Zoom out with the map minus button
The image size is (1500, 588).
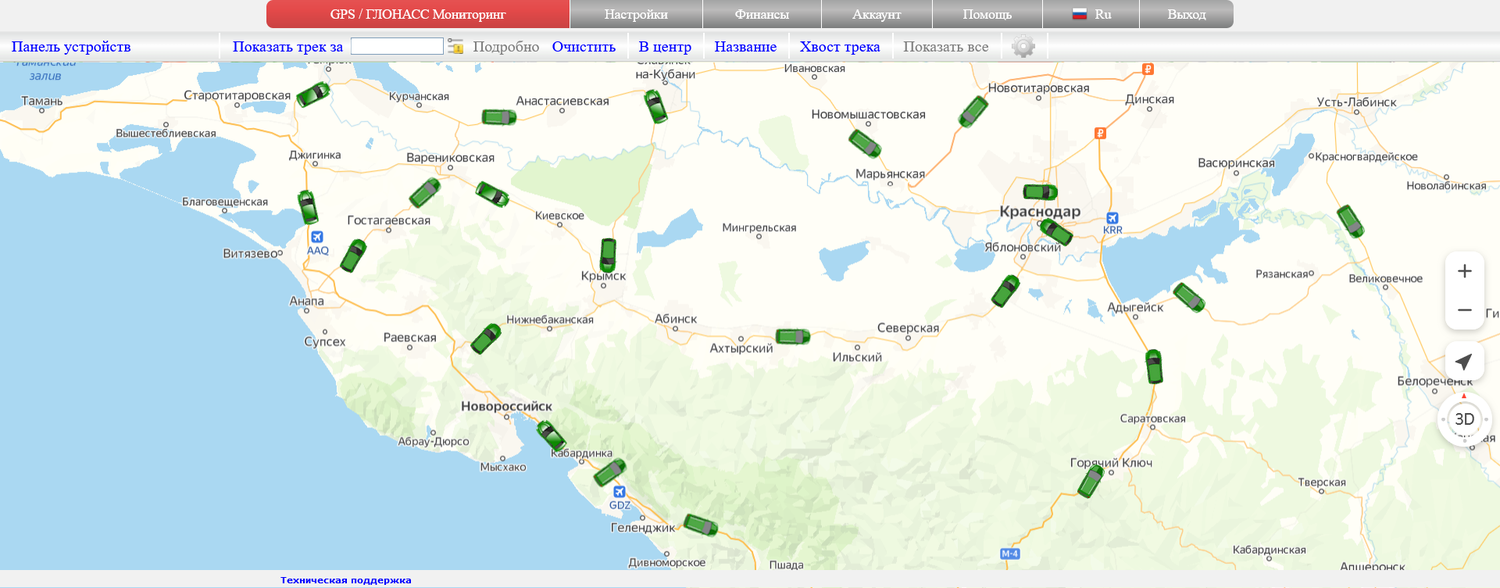click(x=1465, y=310)
